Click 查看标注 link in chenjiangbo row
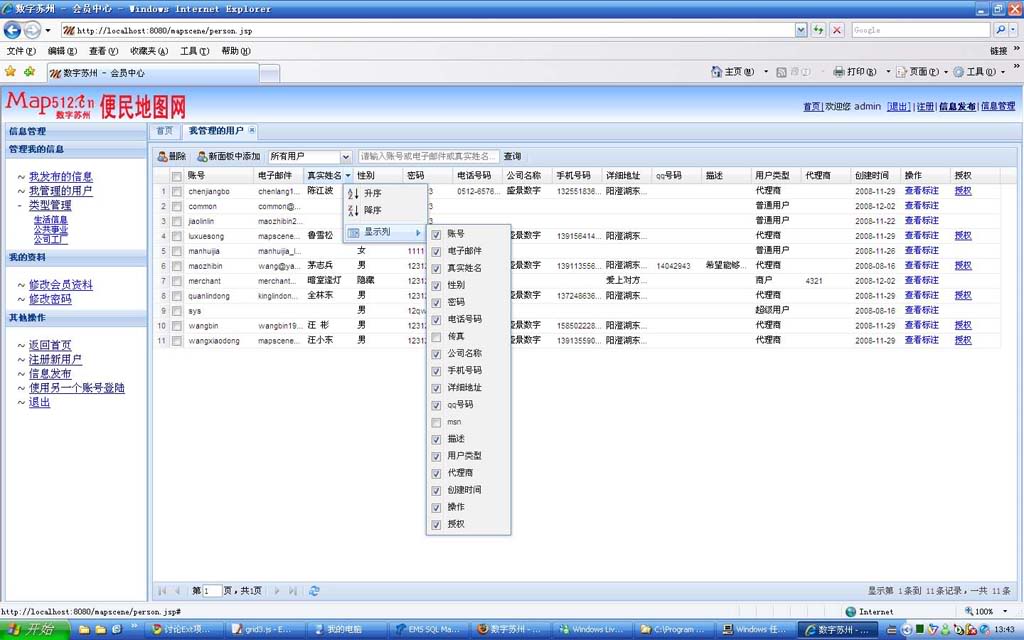 921,191
